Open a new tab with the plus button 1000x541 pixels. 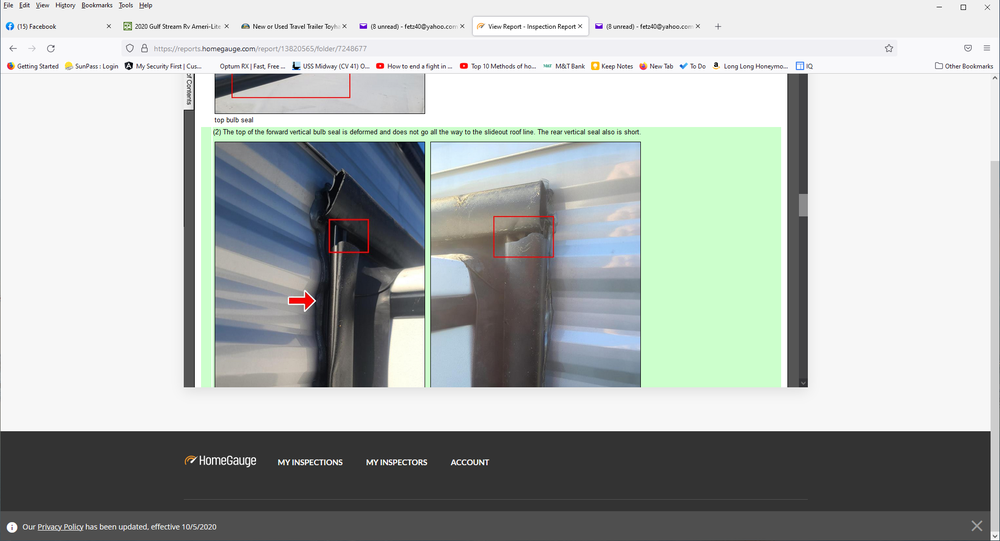pyautogui.click(x=718, y=26)
